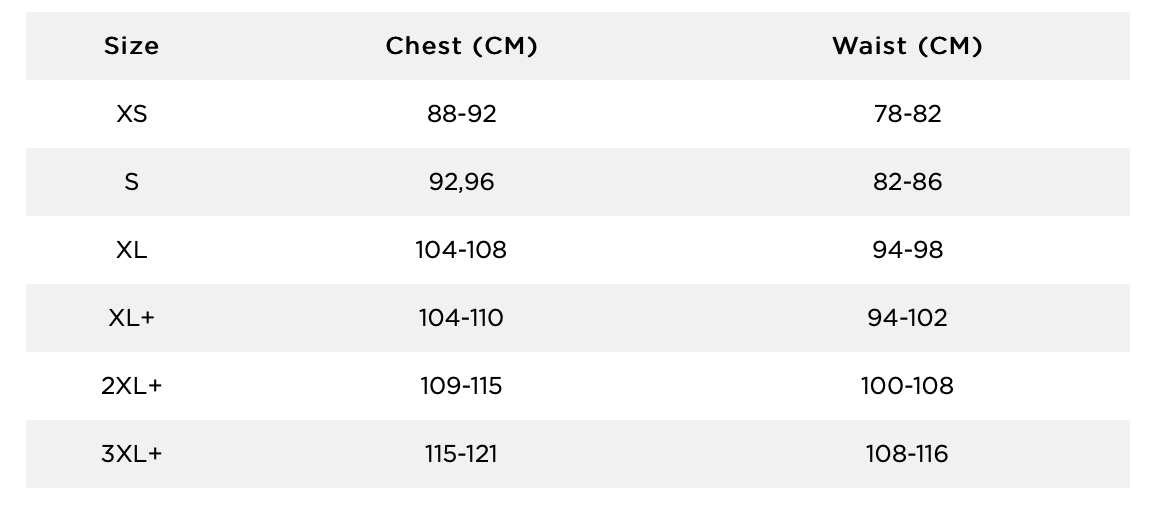Screen dimensions: 1150x508
Task: Select the S size cell
Action: pos(131,182)
